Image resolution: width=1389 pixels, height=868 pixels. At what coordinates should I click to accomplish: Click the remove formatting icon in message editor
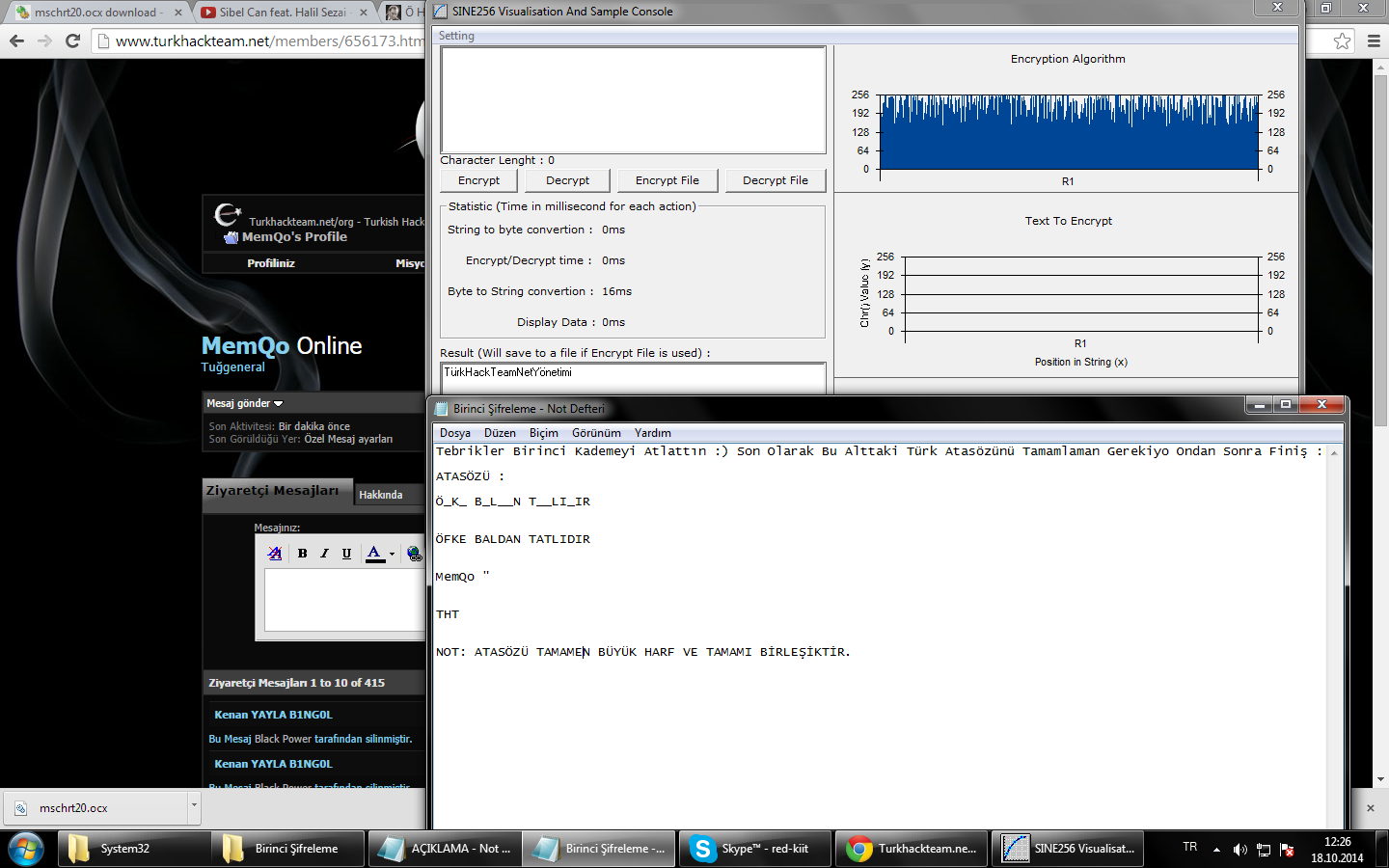pyautogui.click(x=275, y=554)
